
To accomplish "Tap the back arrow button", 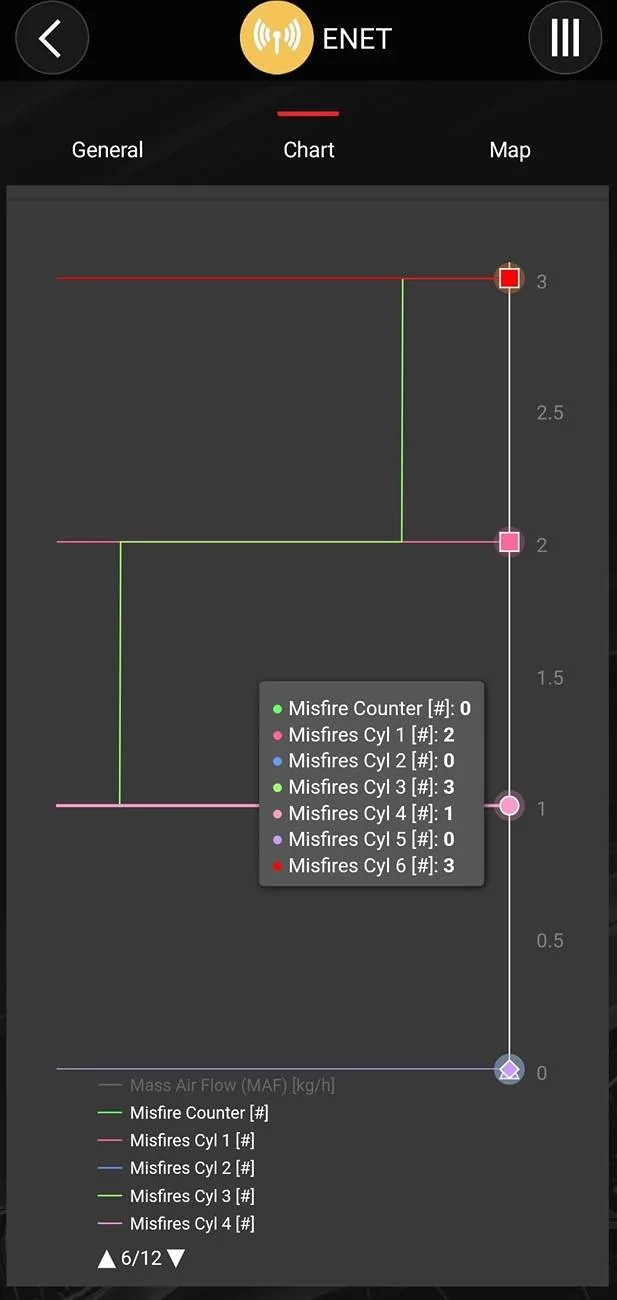I will click(52, 38).
